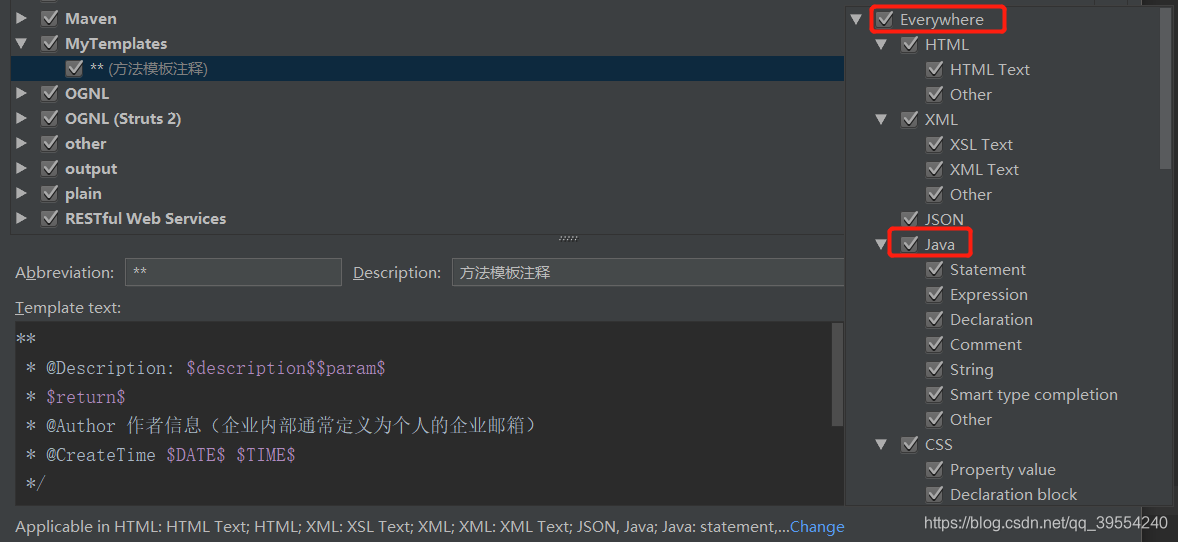Expand the output template group

pyautogui.click(x=21, y=168)
